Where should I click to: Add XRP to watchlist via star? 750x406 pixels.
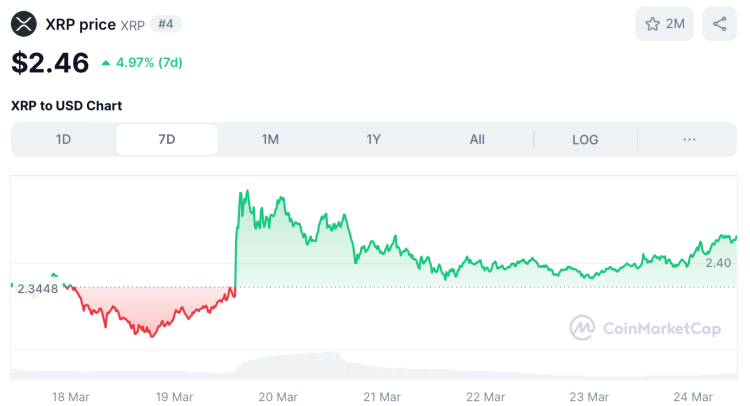coord(653,24)
